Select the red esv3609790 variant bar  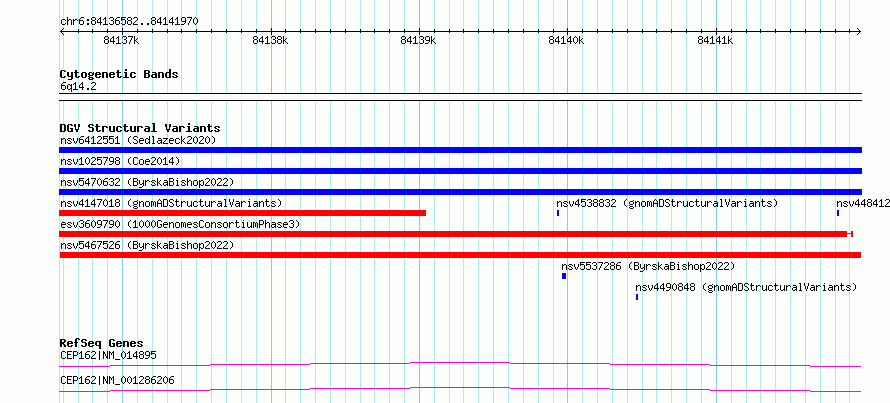click(x=456, y=234)
